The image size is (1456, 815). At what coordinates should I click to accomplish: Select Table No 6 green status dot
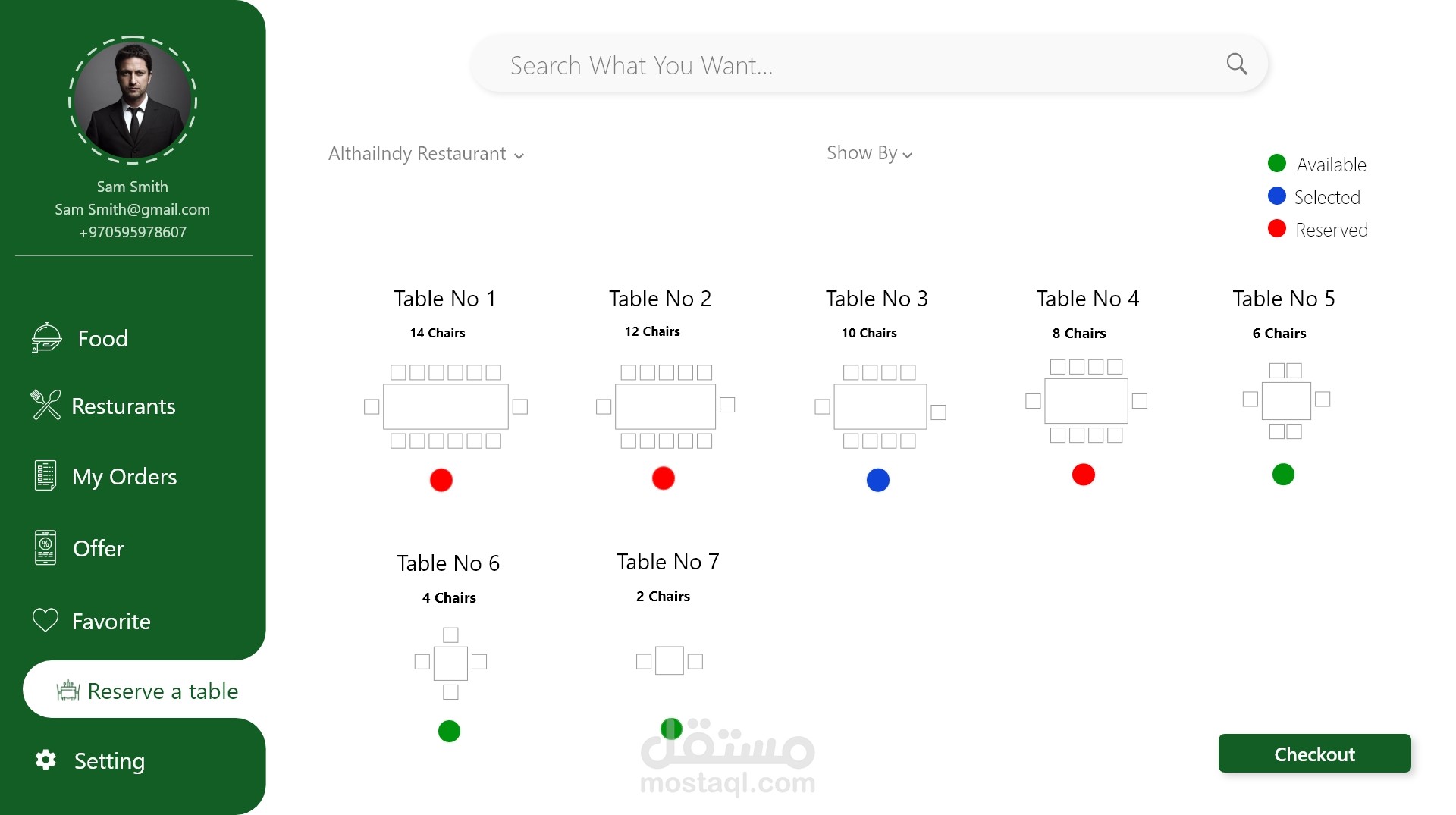point(449,731)
